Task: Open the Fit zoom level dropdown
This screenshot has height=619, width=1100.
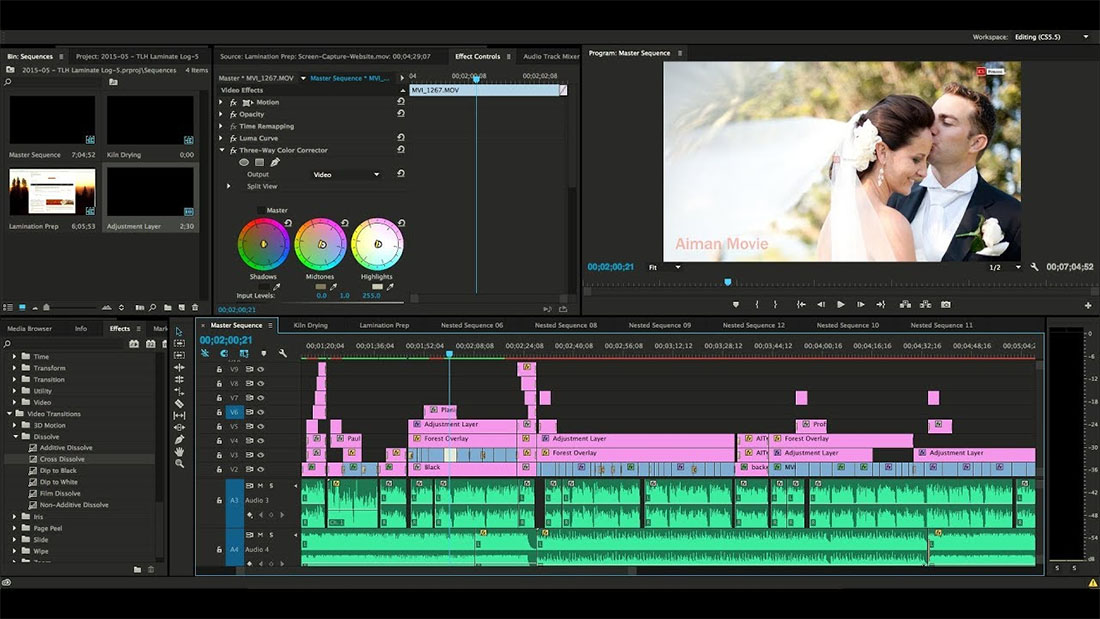Action: [664, 267]
